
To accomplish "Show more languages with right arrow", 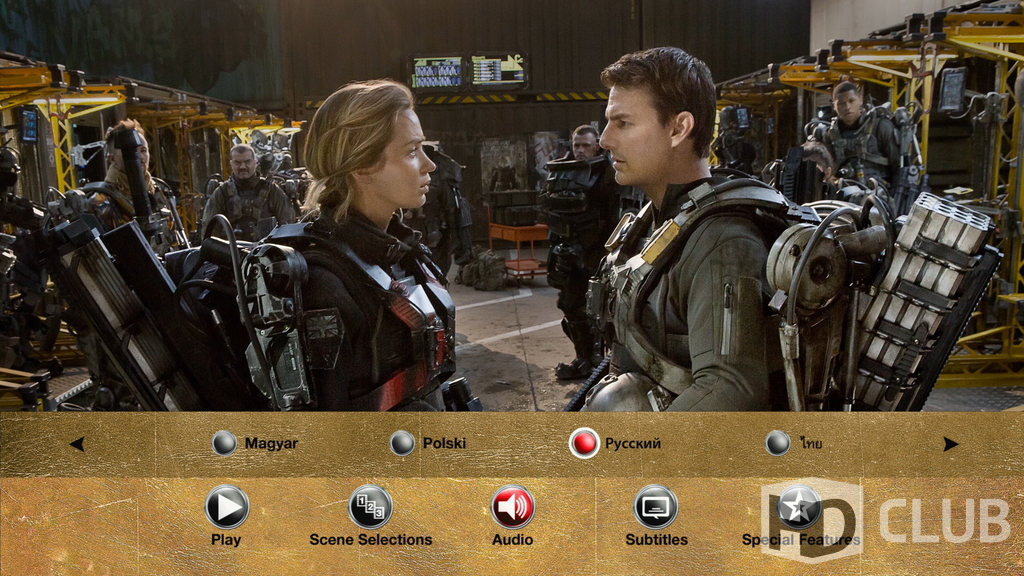I will pyautogui.click(x=950, y=444).
